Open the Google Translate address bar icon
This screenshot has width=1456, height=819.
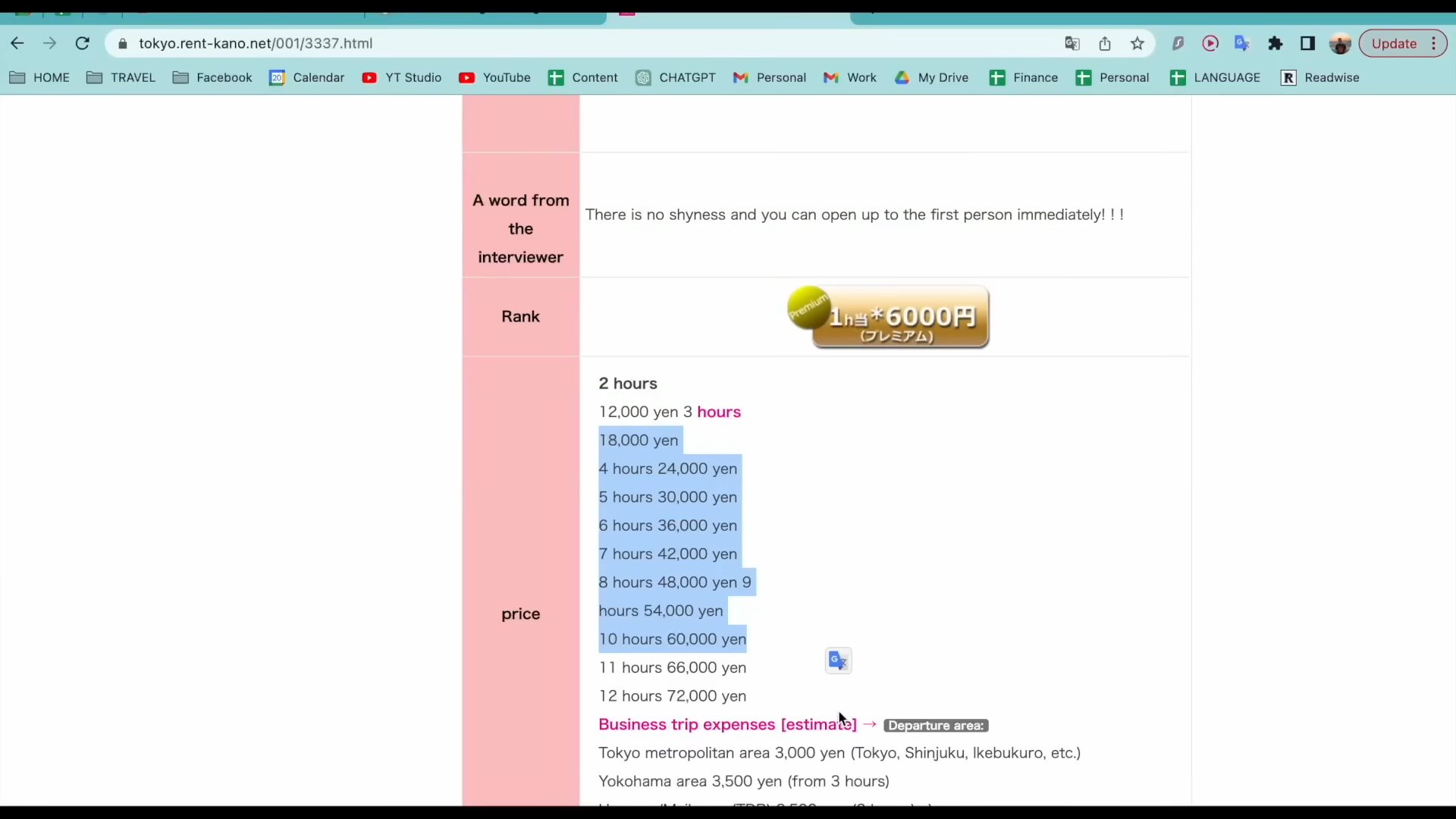1072,43
